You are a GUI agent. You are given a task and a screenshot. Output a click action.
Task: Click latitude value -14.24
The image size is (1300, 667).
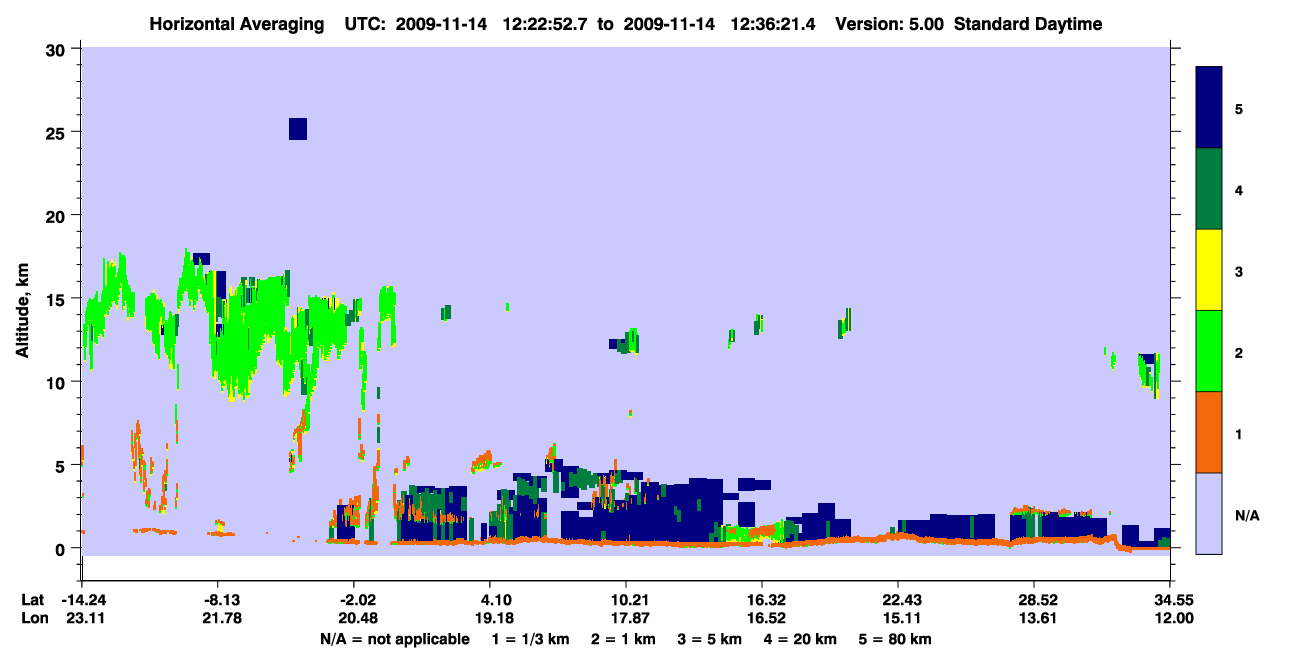(x=83, y=600)
